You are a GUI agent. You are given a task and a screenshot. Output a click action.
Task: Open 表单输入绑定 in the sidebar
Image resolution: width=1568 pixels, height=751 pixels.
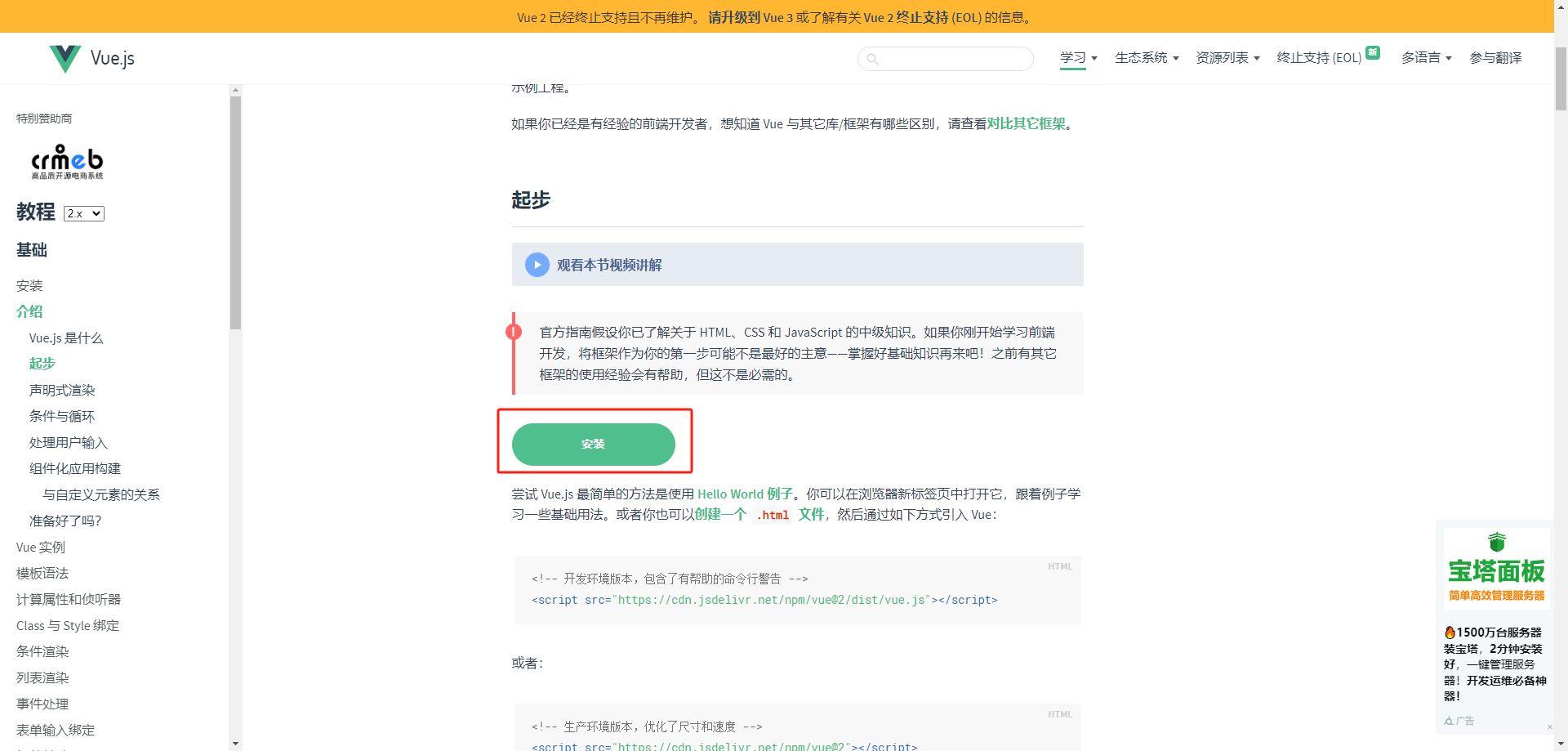coord(56,730)
